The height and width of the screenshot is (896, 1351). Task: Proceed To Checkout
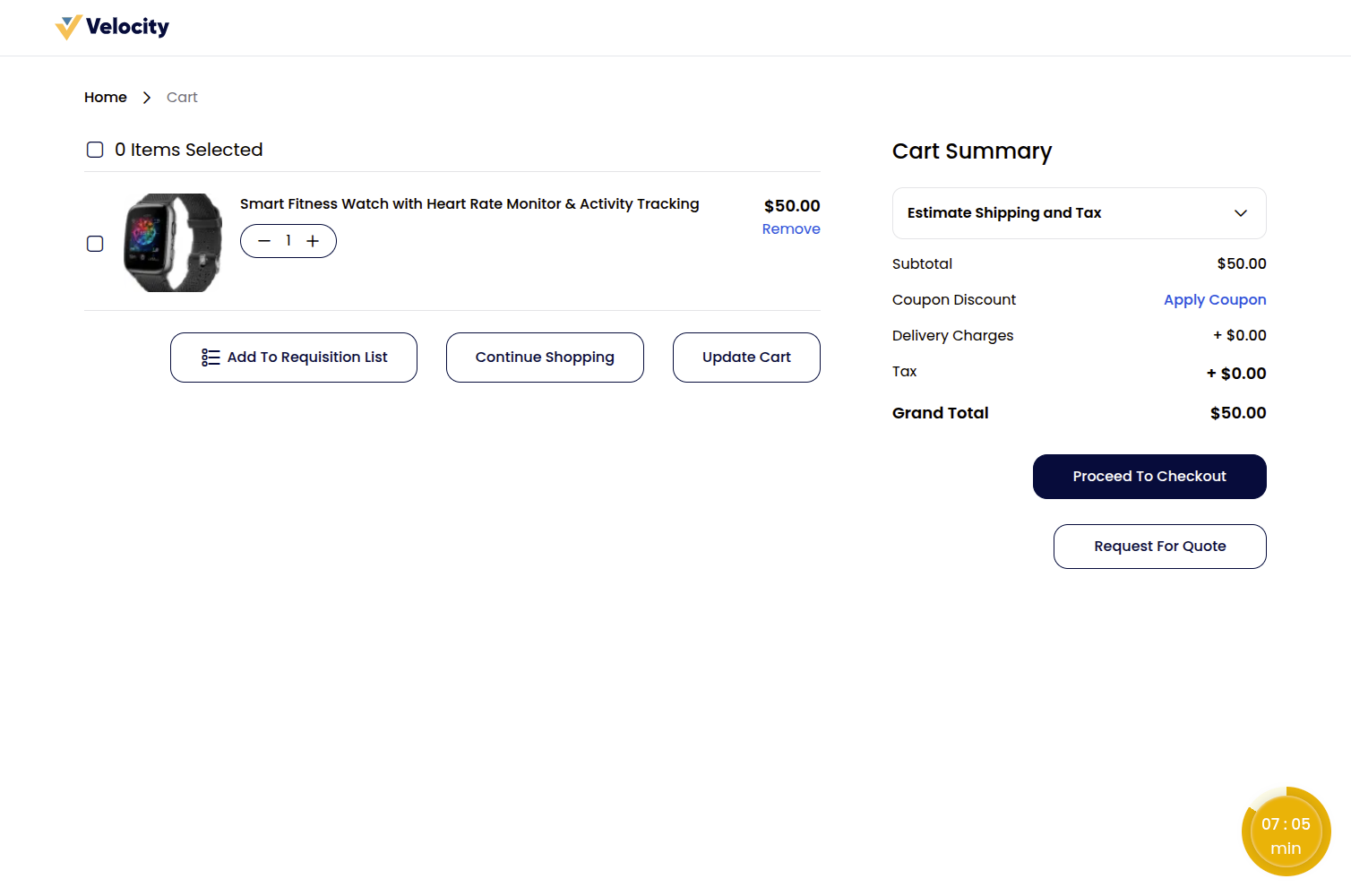[1149, 477]
